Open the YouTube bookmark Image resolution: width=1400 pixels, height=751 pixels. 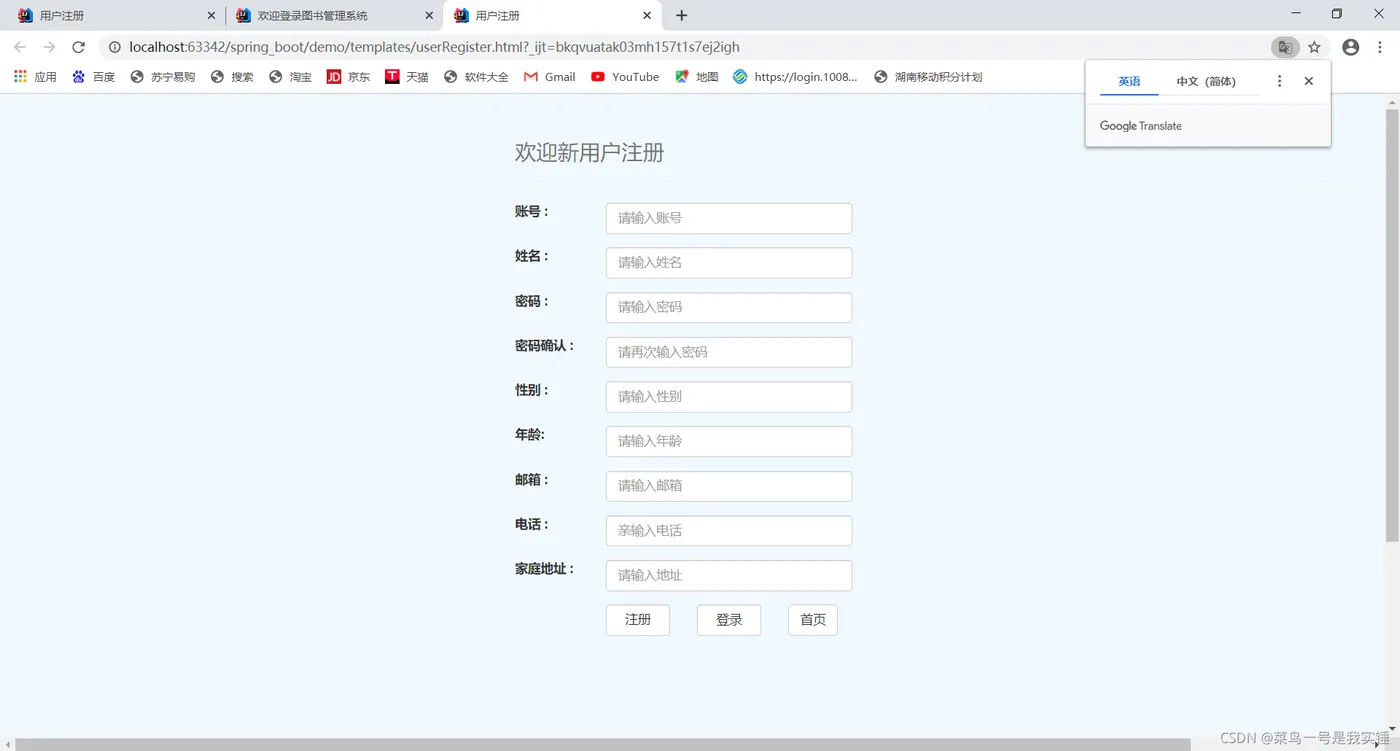[625, 76]
